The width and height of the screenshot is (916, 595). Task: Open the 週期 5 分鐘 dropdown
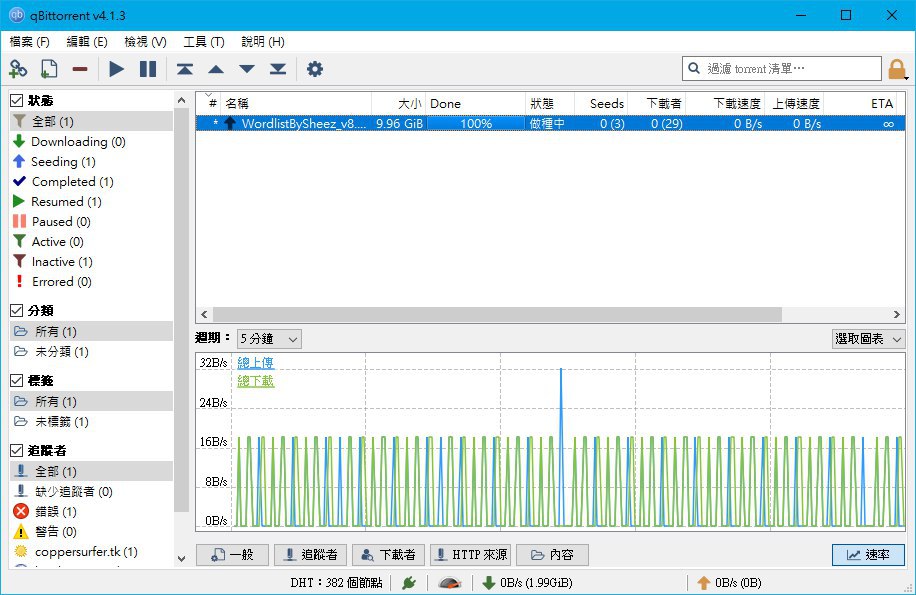pos(269,339)
